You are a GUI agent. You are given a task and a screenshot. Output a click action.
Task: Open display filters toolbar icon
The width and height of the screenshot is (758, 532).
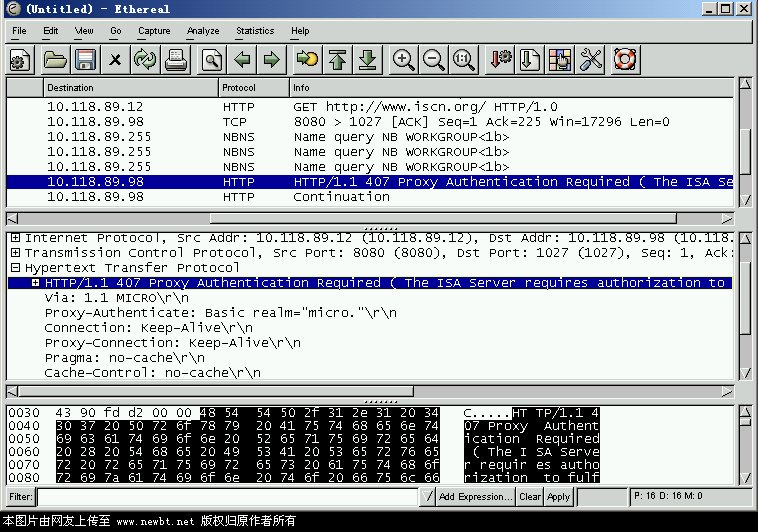(x=530, y=60)
